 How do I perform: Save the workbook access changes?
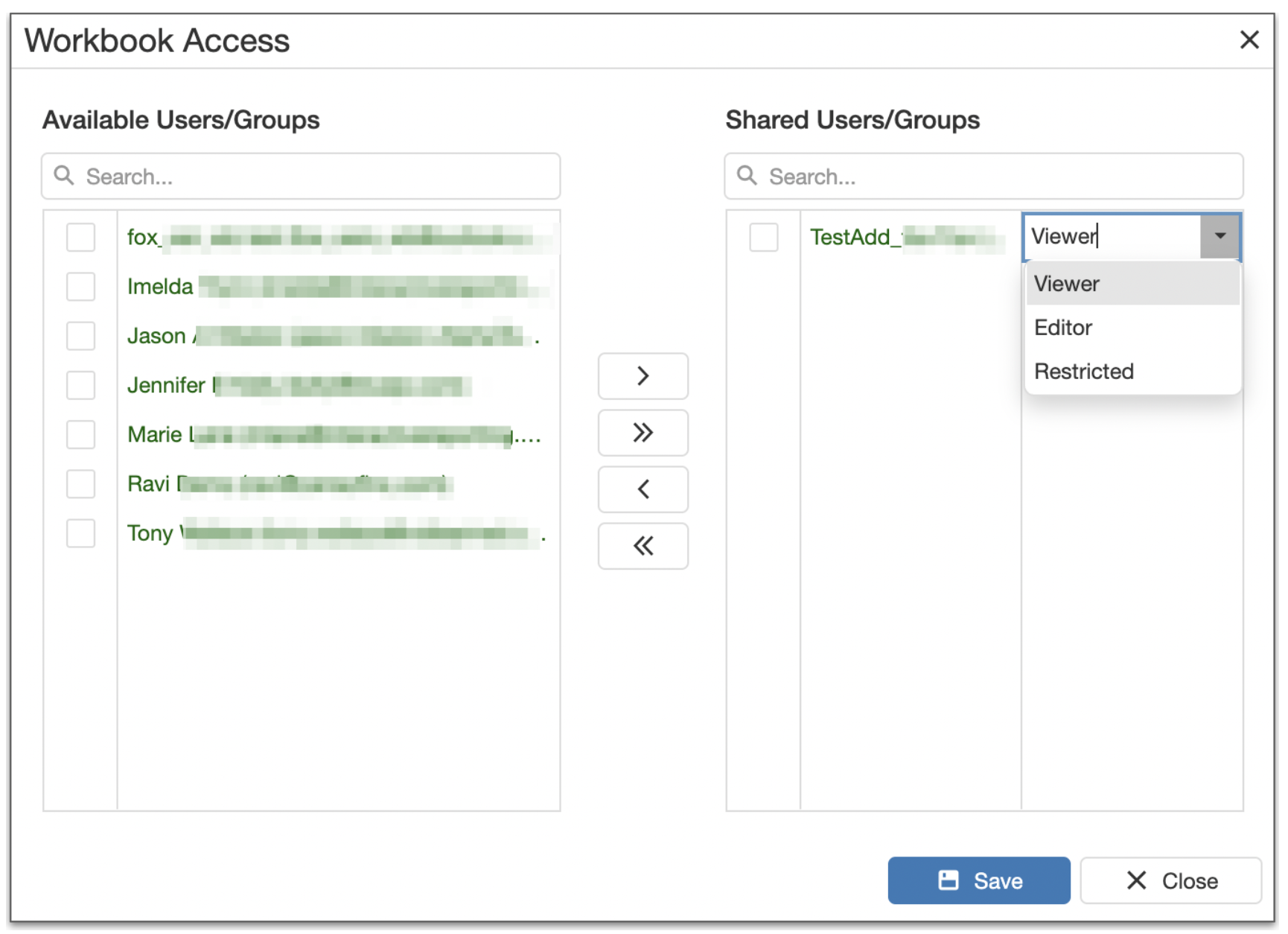point(978,880)
